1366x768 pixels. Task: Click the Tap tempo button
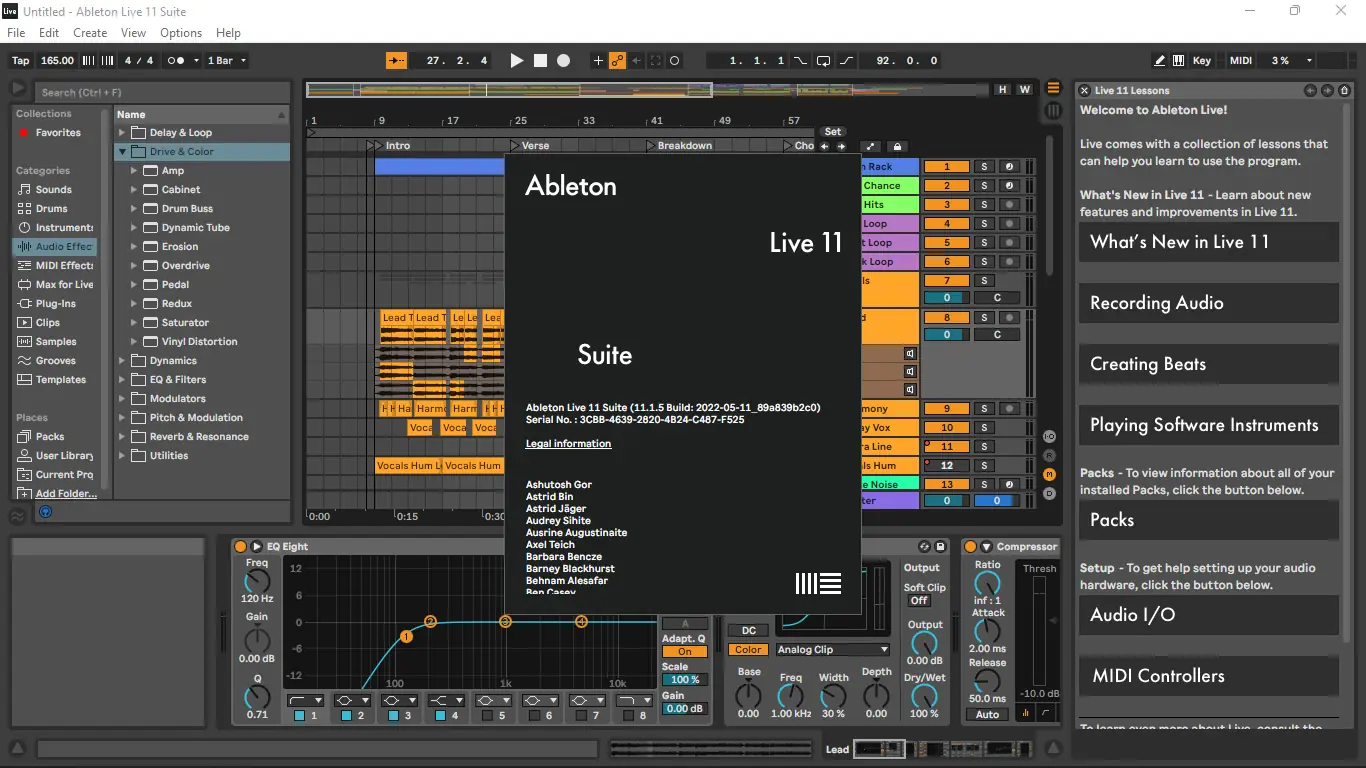click(21, 61)
